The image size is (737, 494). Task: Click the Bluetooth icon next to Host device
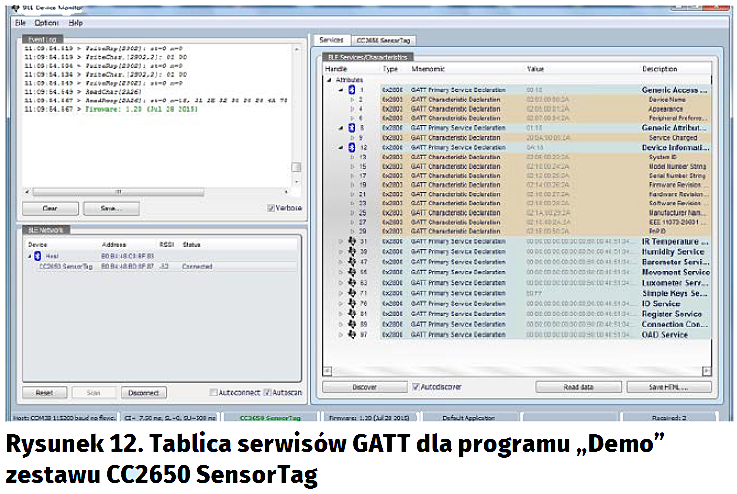tap(38, 256)
